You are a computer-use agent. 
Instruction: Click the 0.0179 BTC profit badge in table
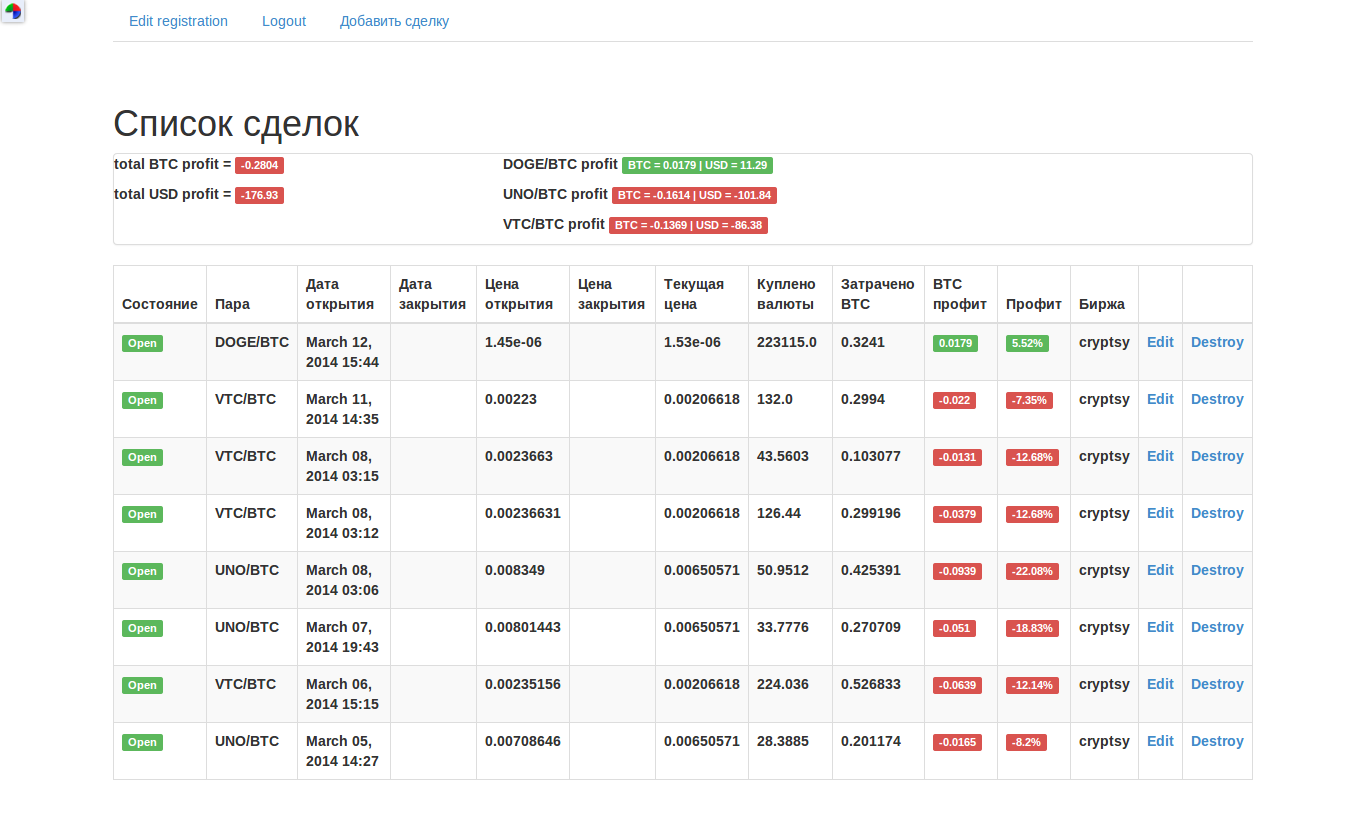(955, 343)
